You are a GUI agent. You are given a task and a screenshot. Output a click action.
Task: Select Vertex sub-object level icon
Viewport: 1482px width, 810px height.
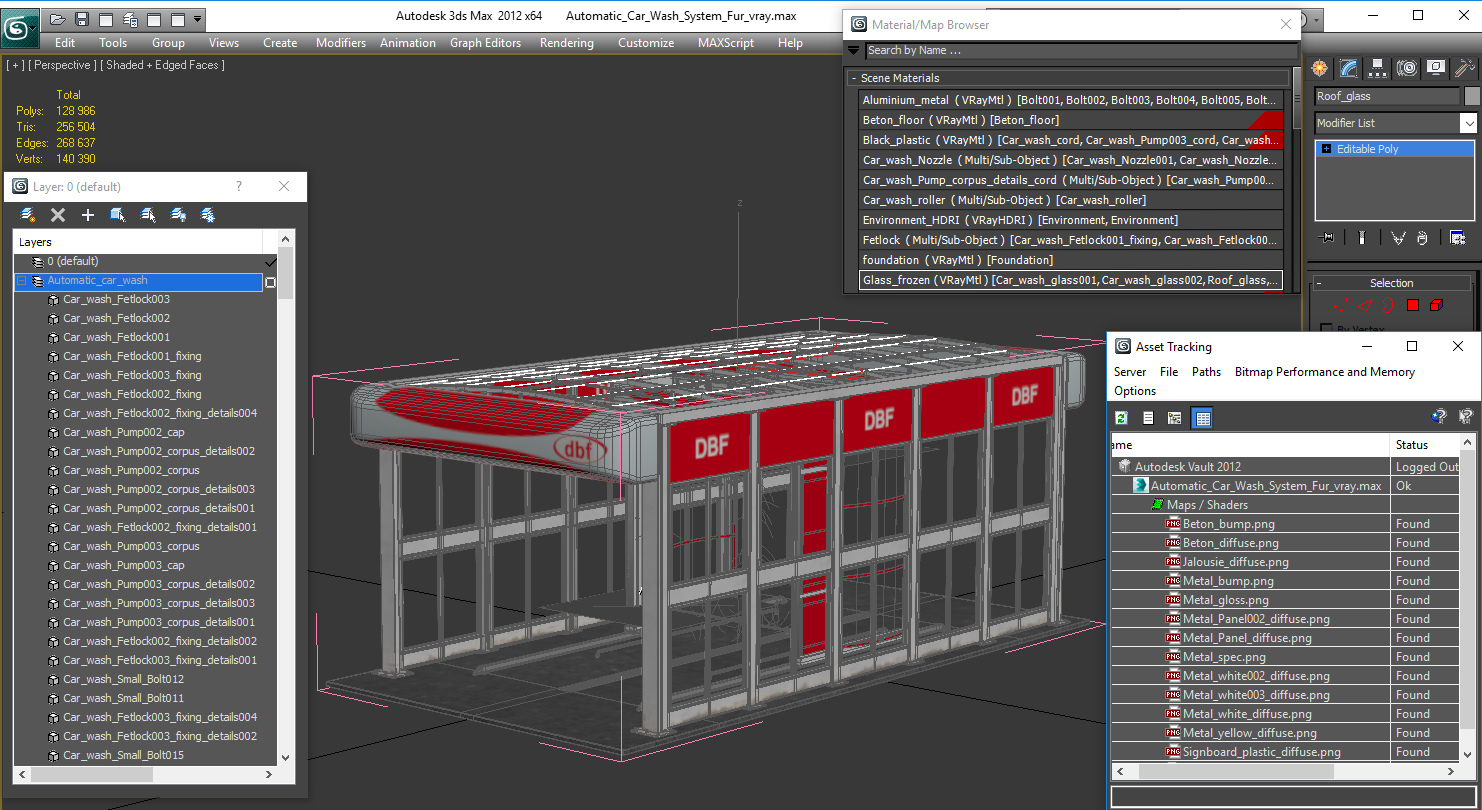[x=1340, y=305]
